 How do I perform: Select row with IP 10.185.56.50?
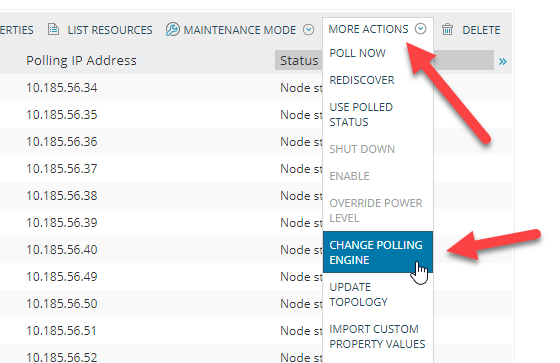tap(61, 304)
